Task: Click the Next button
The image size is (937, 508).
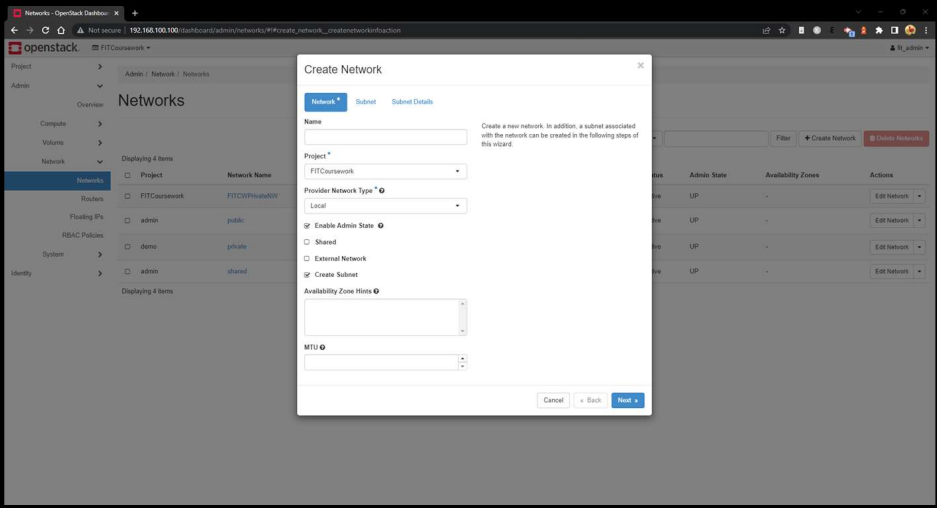Action: click(627, 400)
